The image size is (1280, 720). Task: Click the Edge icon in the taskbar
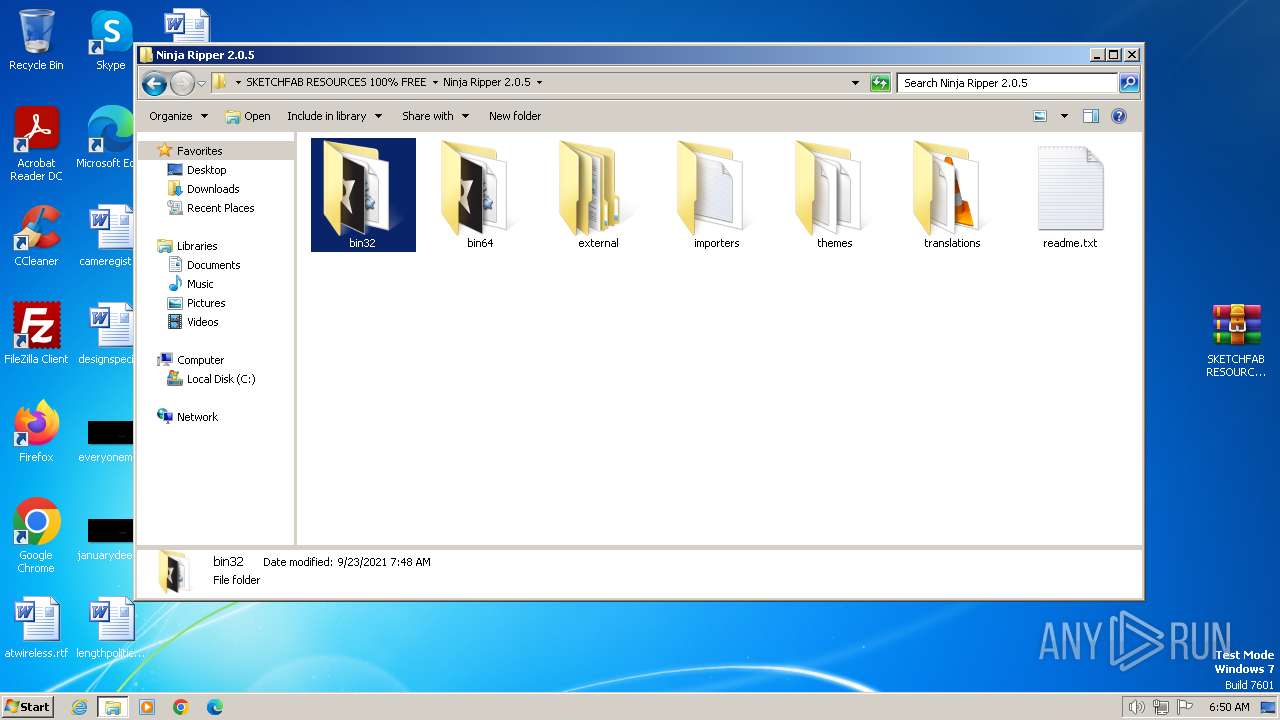215,707
